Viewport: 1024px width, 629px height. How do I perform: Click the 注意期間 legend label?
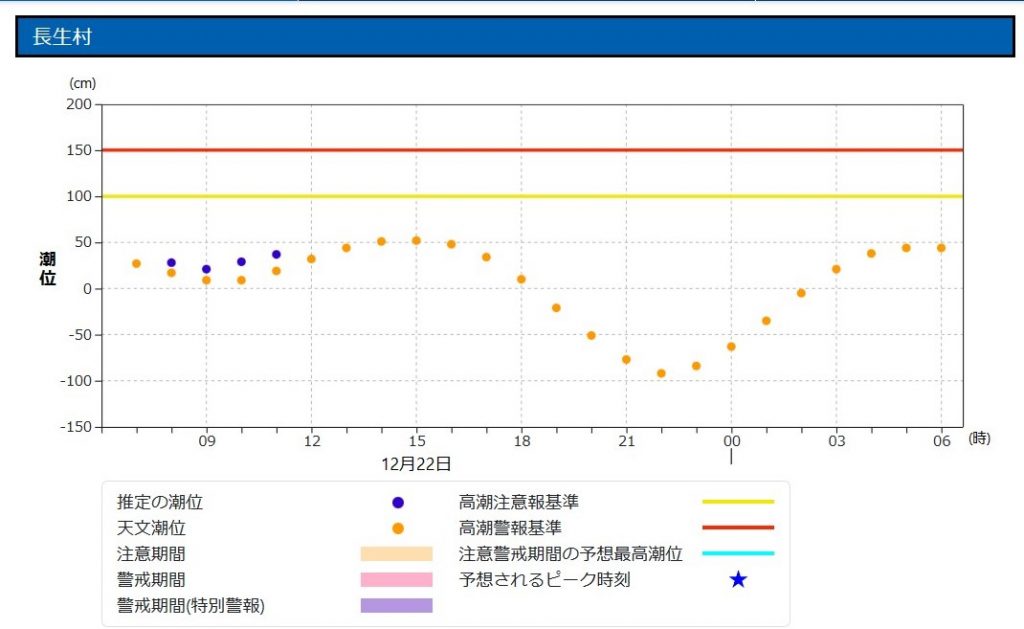tap(152, 554)
